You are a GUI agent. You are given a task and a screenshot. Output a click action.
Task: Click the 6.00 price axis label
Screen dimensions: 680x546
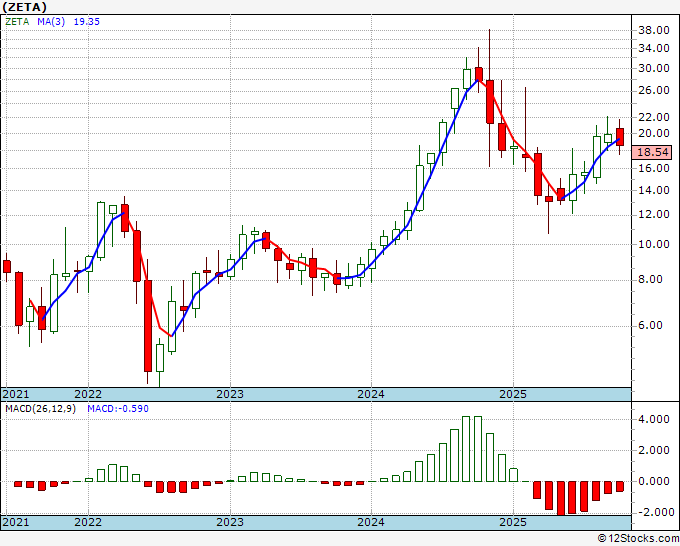coord(654,325)
